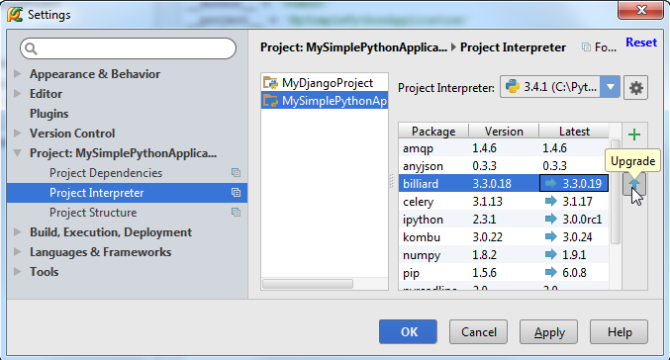Click the horizontal scrollbar under project list
This screenshot has width=670, height=360.
pos(308,284)
